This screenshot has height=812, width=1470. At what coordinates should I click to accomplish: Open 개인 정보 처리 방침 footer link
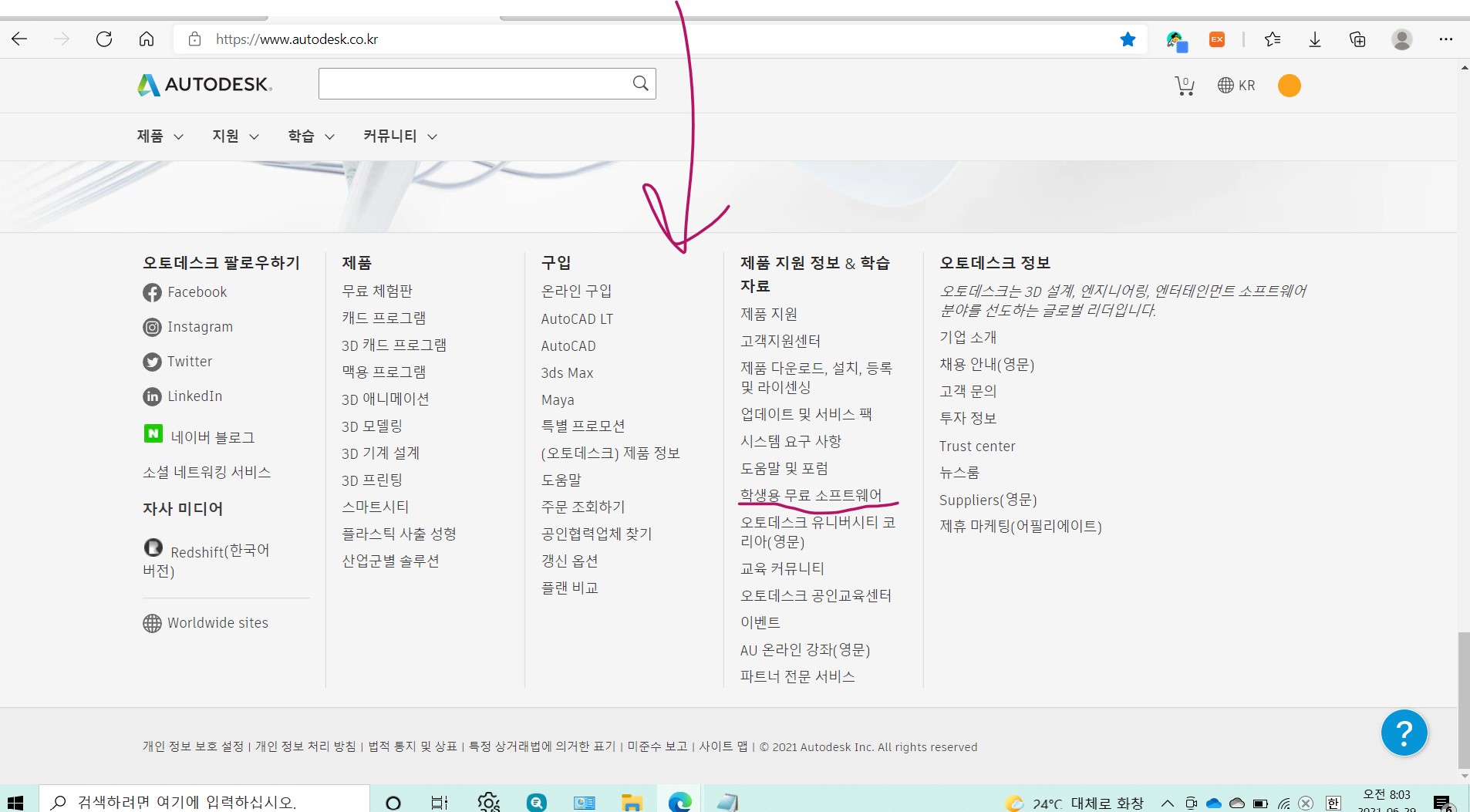[x=305, y=746]
